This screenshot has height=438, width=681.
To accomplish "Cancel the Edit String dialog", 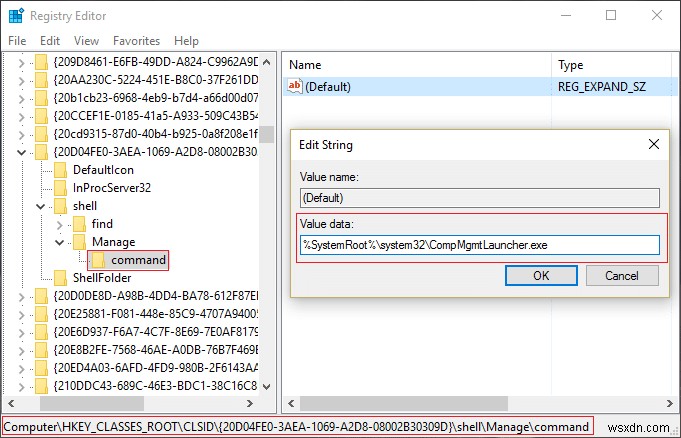I will point(622,275).
